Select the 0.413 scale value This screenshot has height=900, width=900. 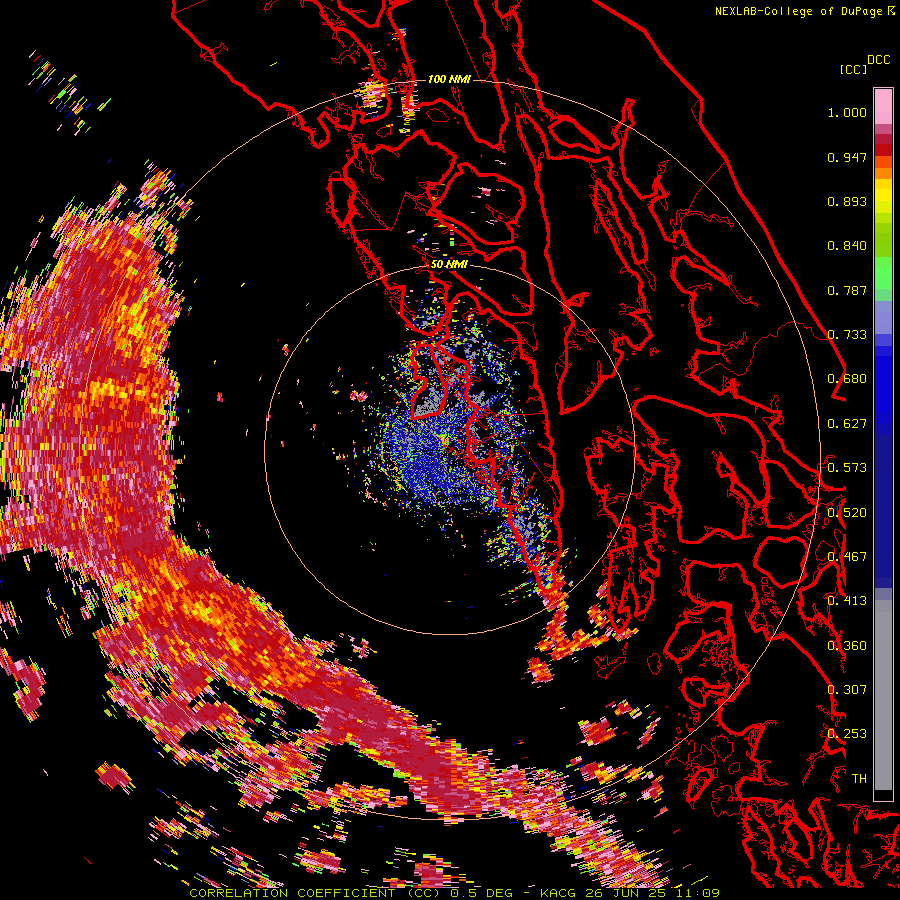pos(847,601)
